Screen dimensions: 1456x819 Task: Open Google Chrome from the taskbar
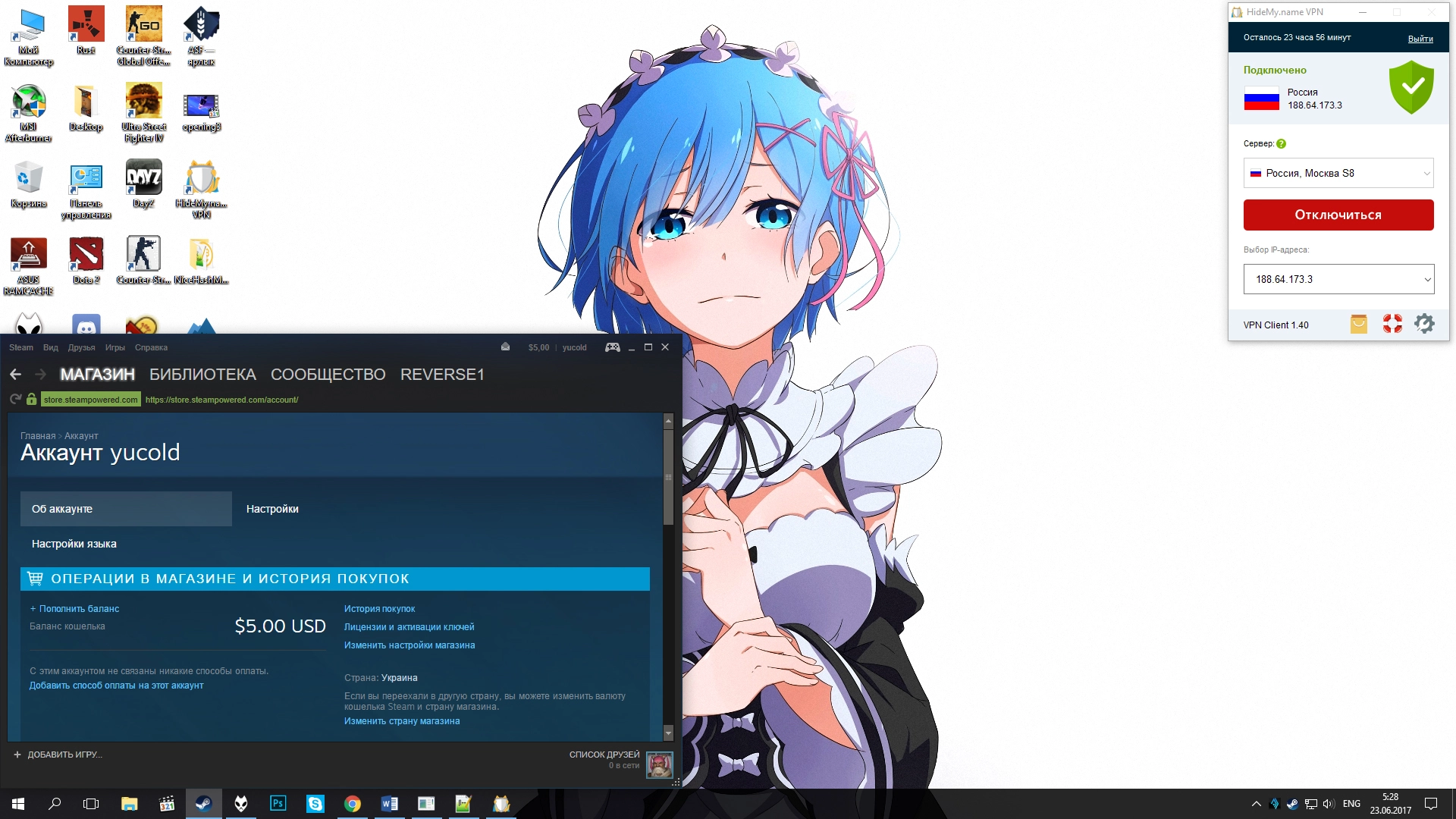[x=352, y=803]
